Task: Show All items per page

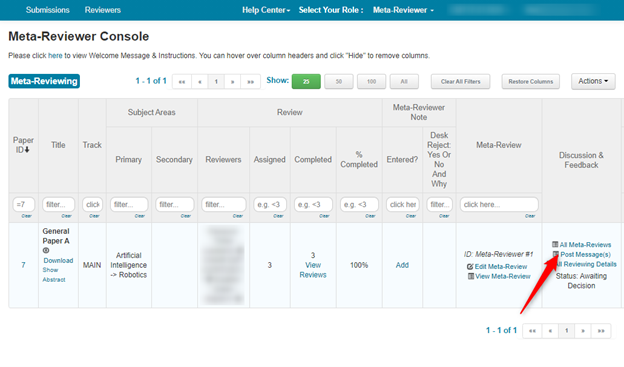Action: 404,82
